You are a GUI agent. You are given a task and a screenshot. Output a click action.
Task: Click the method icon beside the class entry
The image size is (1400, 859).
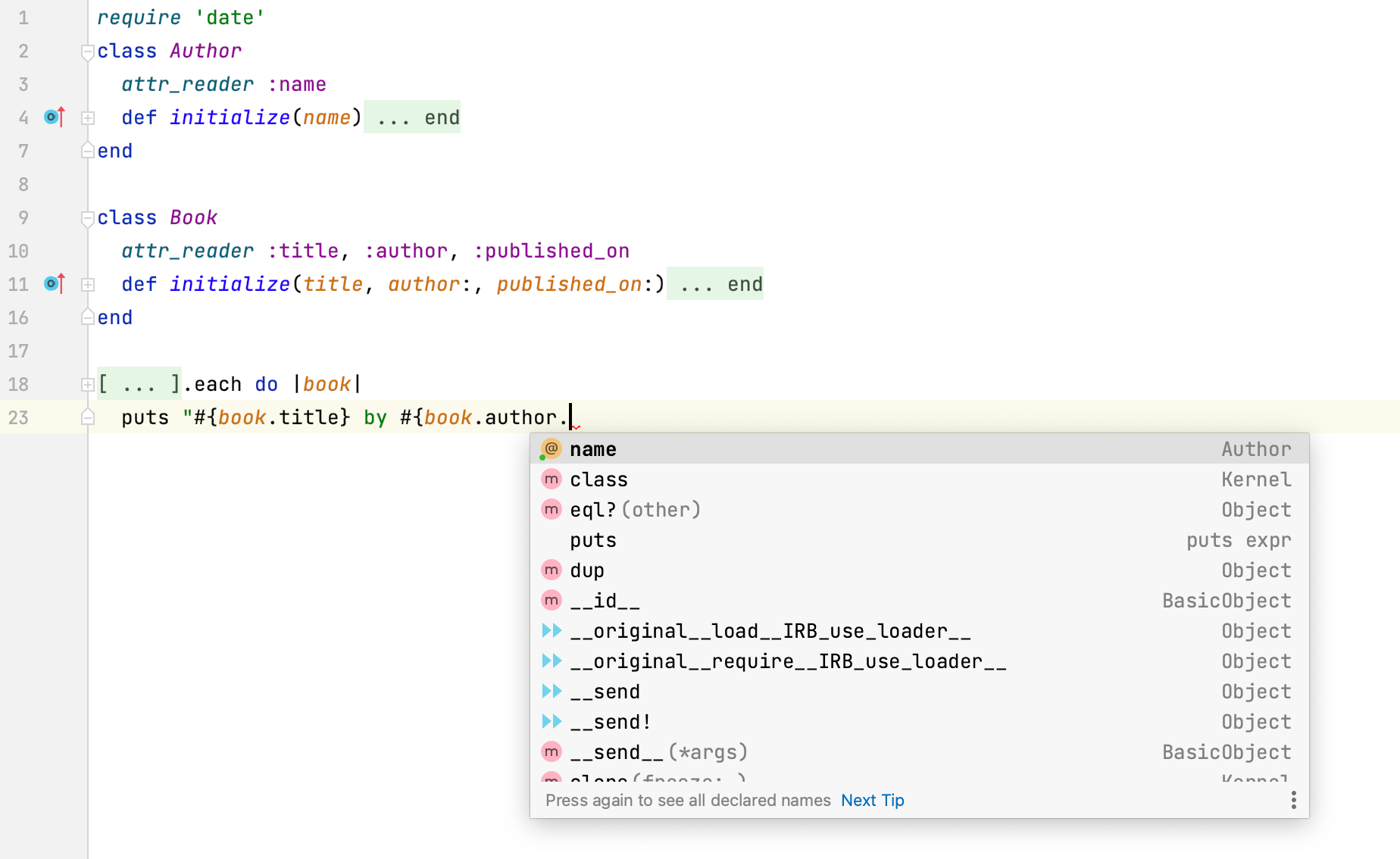(x=551, y=479)
